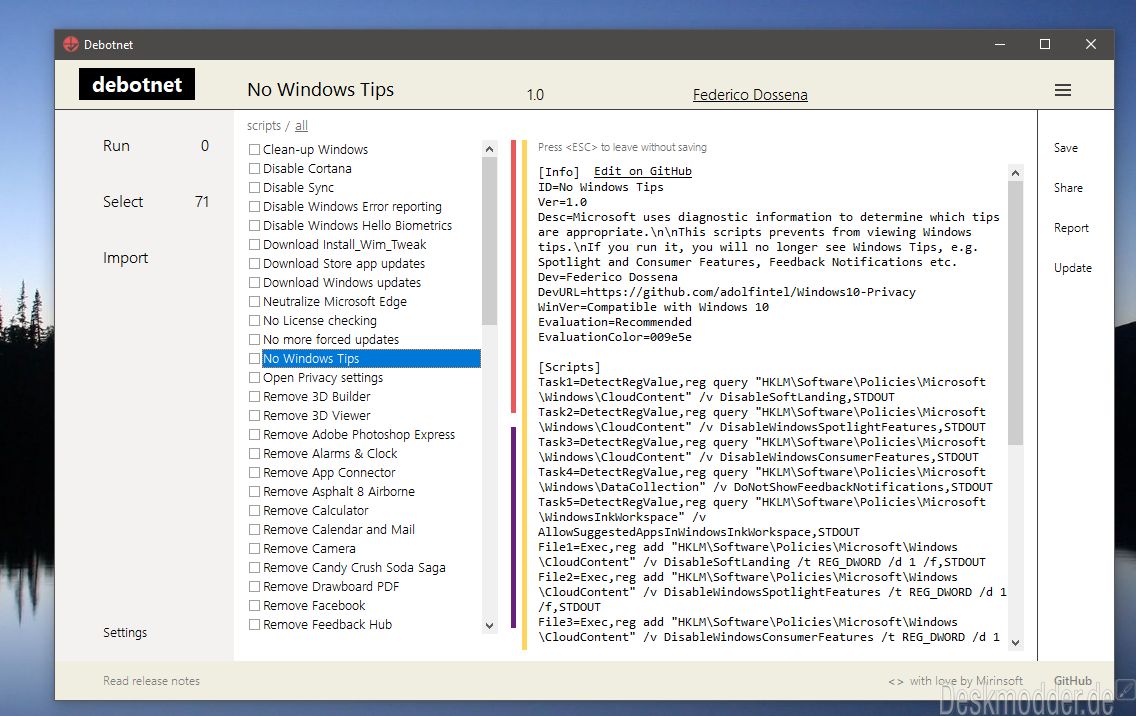Click Run in the left sidebar
The height and width of the screenshot is (716, 1136).
116,146
